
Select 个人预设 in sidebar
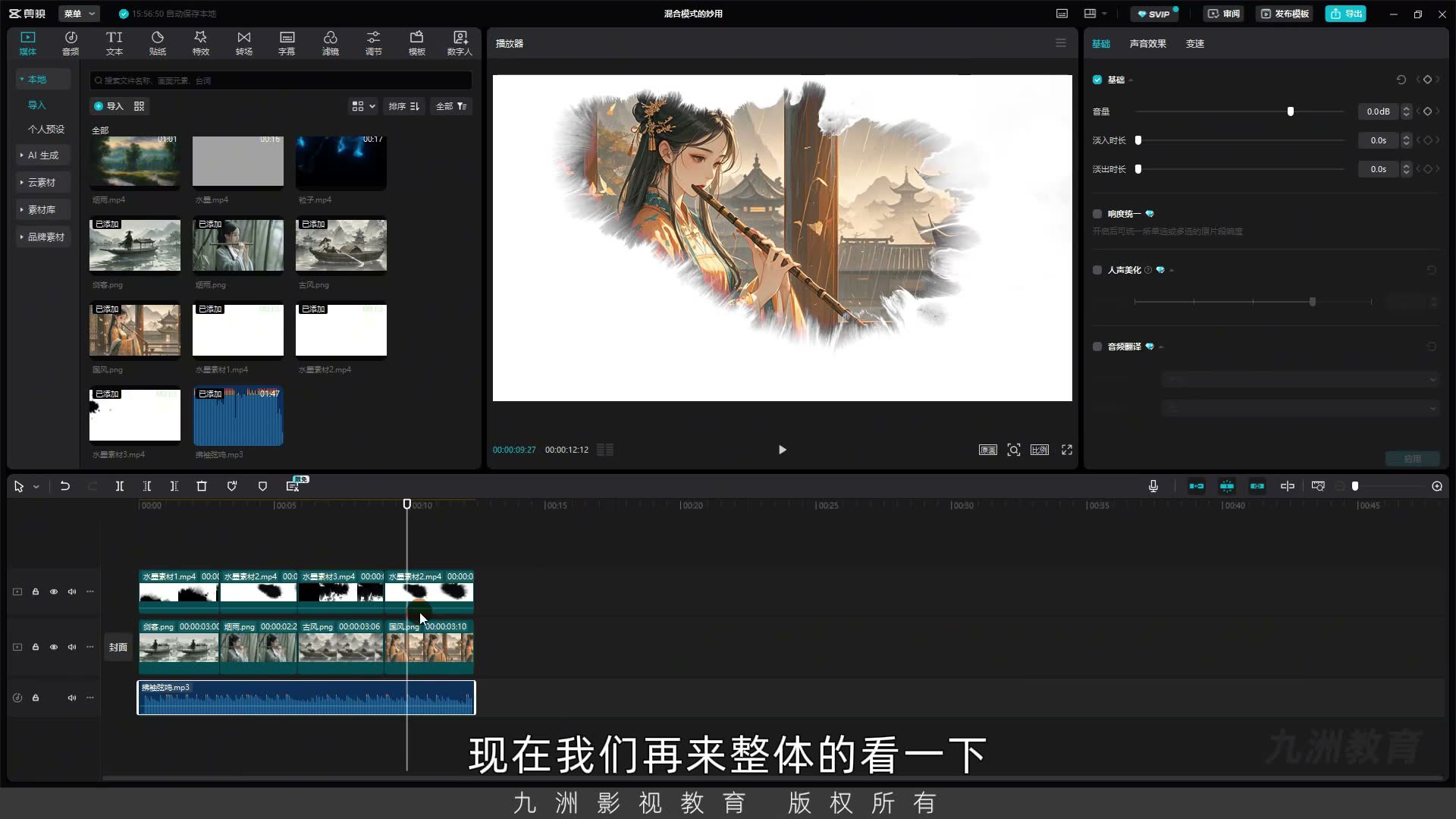[x=46, y=129]
